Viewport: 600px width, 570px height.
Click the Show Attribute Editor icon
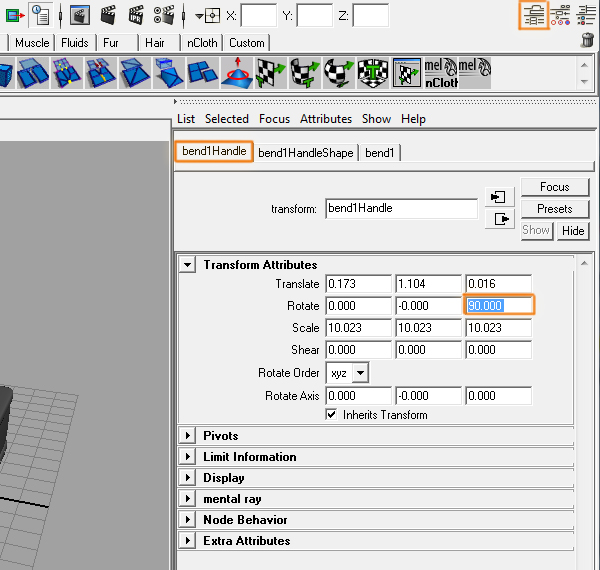tap(534, 14)
